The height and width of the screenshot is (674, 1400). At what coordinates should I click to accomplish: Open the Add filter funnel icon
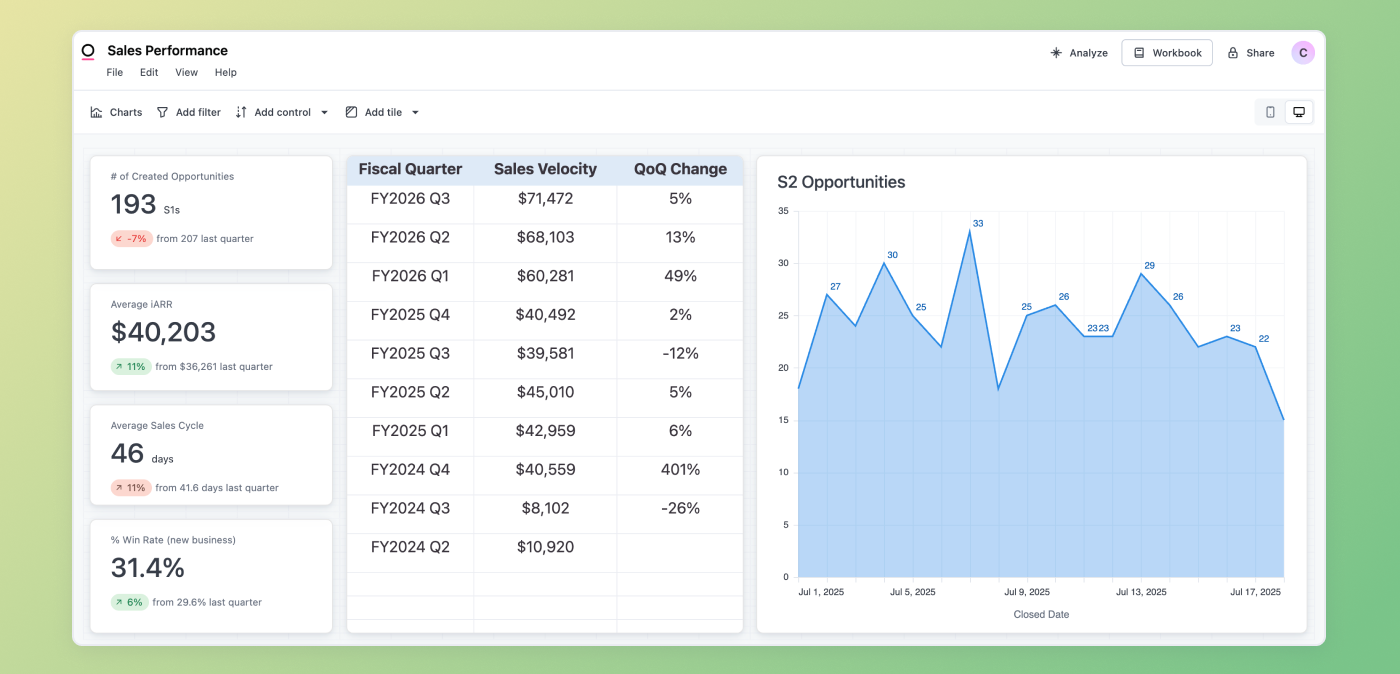(x=162, y=112)
